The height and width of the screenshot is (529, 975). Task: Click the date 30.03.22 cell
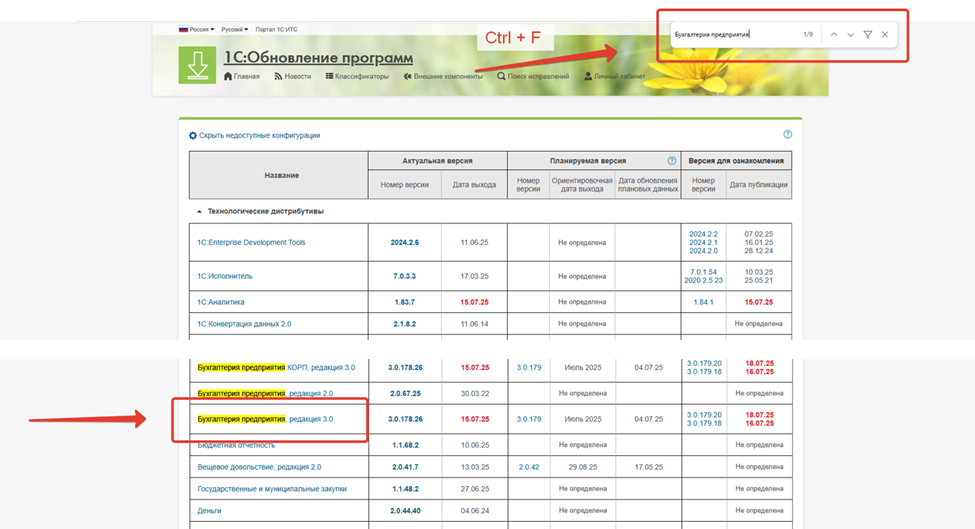pyautogui.click(x=474, y=393)
